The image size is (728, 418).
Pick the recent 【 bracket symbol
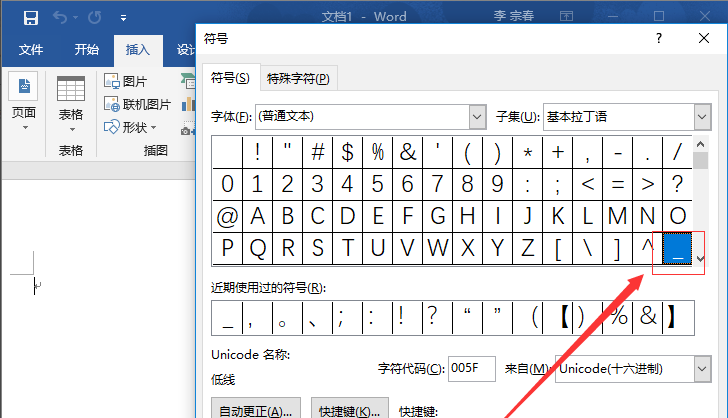point(558,318)
